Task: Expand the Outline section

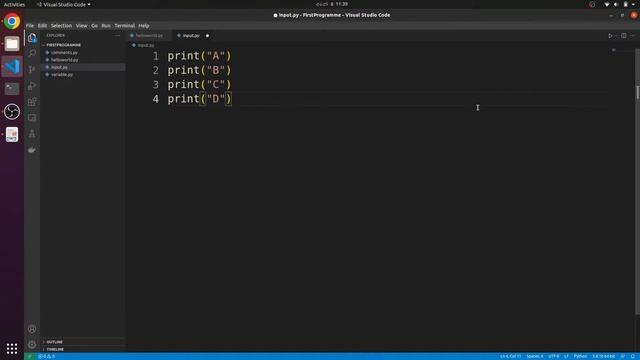Action: (x=83, y=342)
